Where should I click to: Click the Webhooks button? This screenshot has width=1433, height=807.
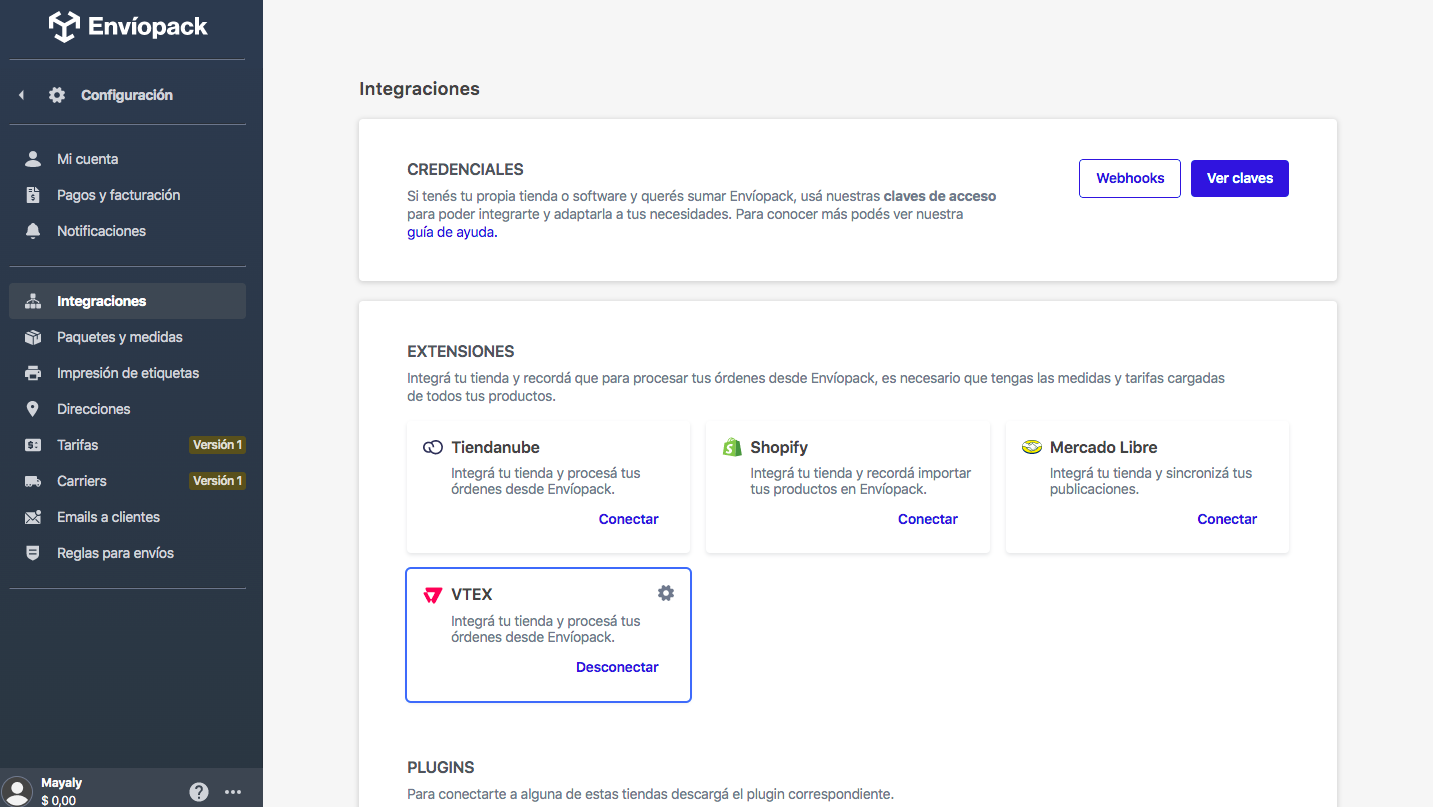(x=1130, y=178)
